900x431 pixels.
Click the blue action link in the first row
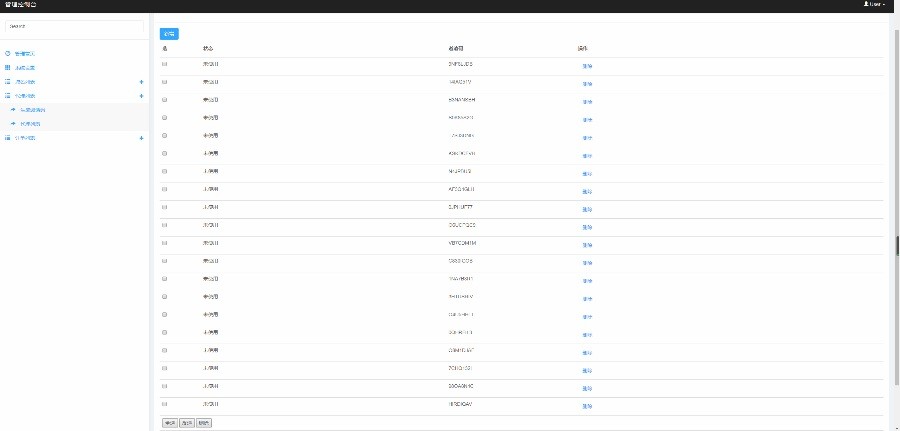coord(587,66)
